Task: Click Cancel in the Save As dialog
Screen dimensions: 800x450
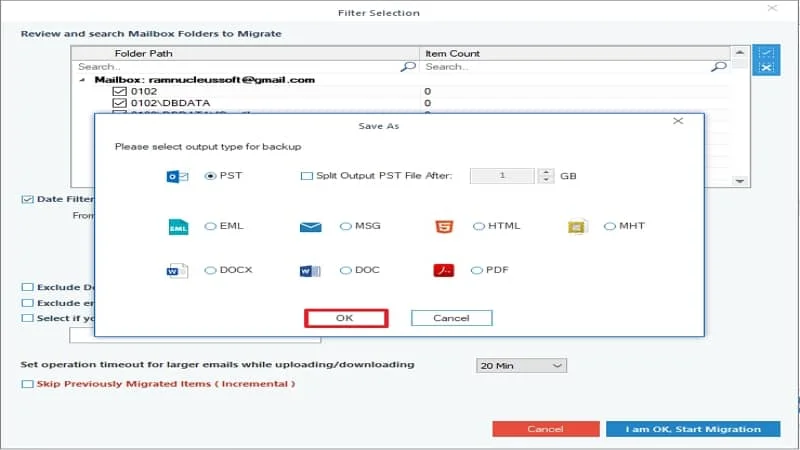Action: tap(452, 318)
